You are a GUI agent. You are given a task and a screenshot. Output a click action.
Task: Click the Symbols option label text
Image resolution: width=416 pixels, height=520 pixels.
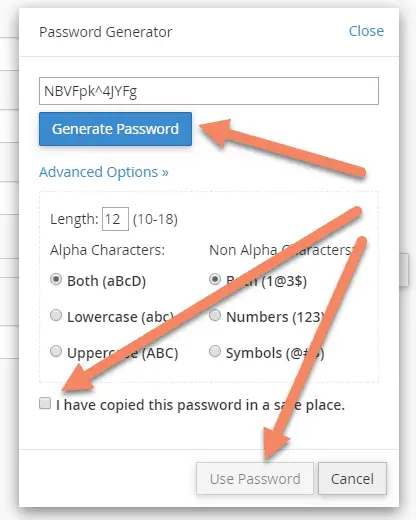275,353
